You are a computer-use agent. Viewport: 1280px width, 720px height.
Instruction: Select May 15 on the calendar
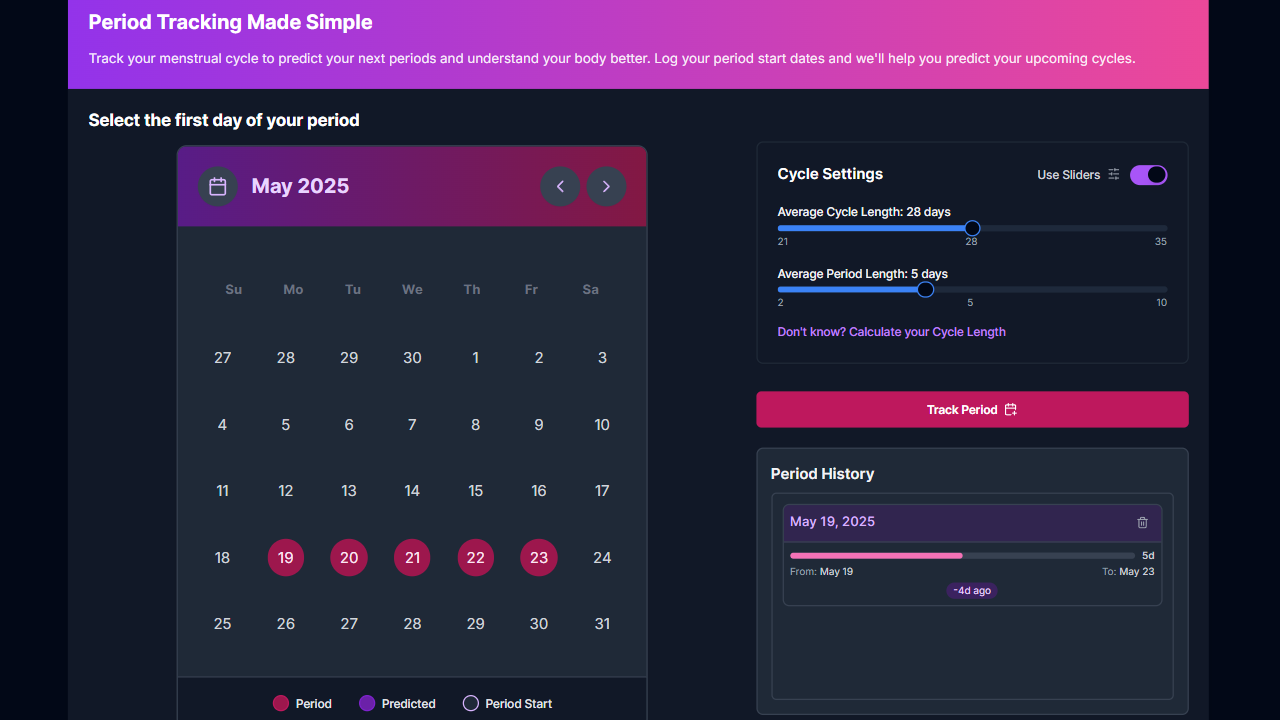pyautogui.click(x=475, y=490)
